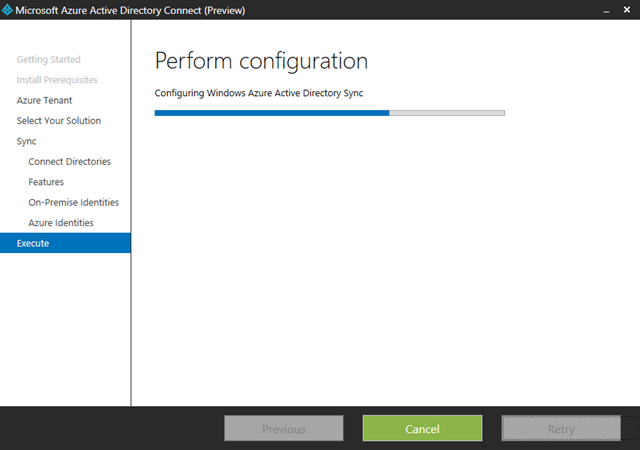Click the configuration progress bar
The image size is (640, 450).
(x=330, y=113)
